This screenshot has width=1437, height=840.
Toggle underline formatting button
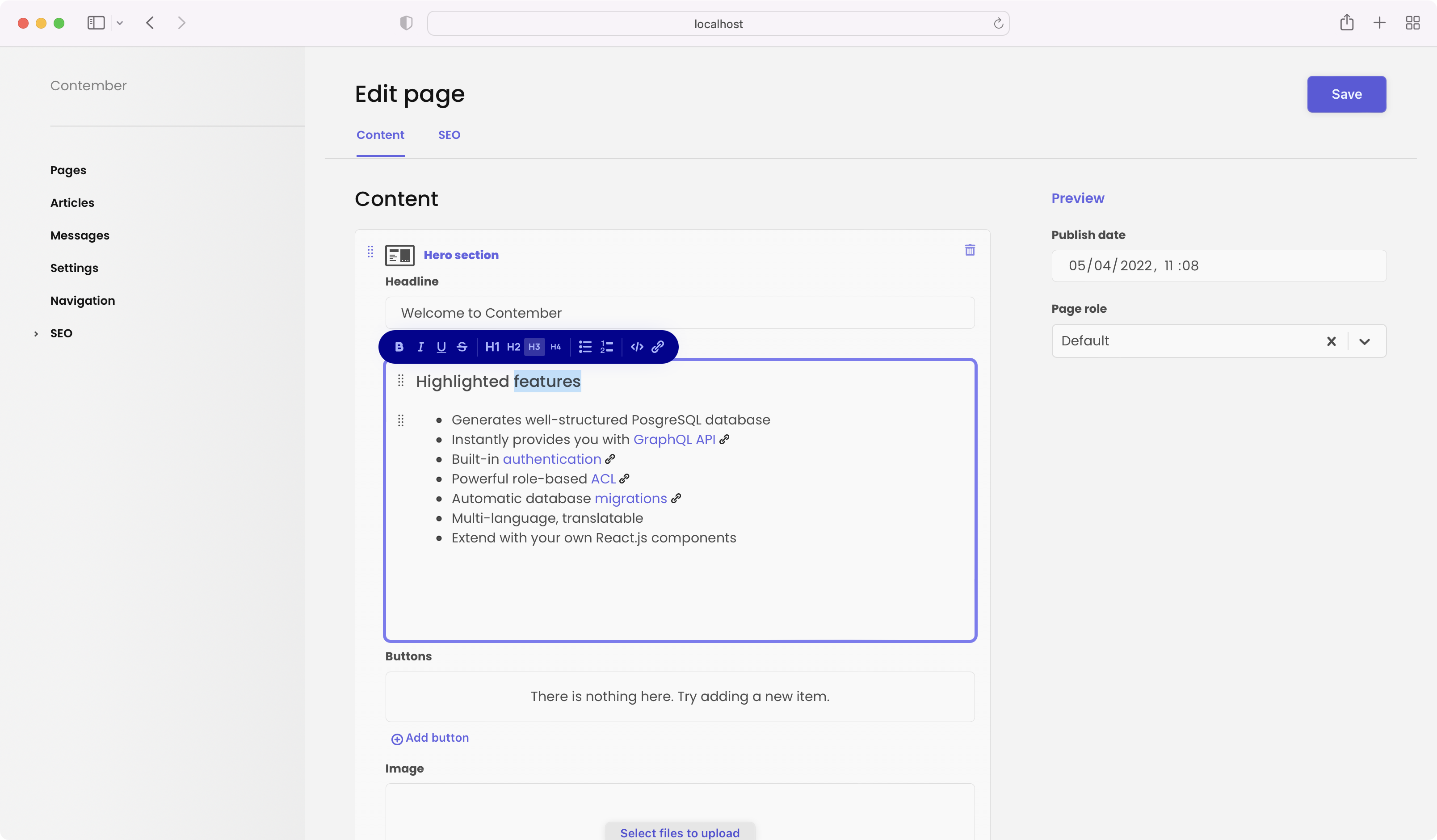(441, 347)
